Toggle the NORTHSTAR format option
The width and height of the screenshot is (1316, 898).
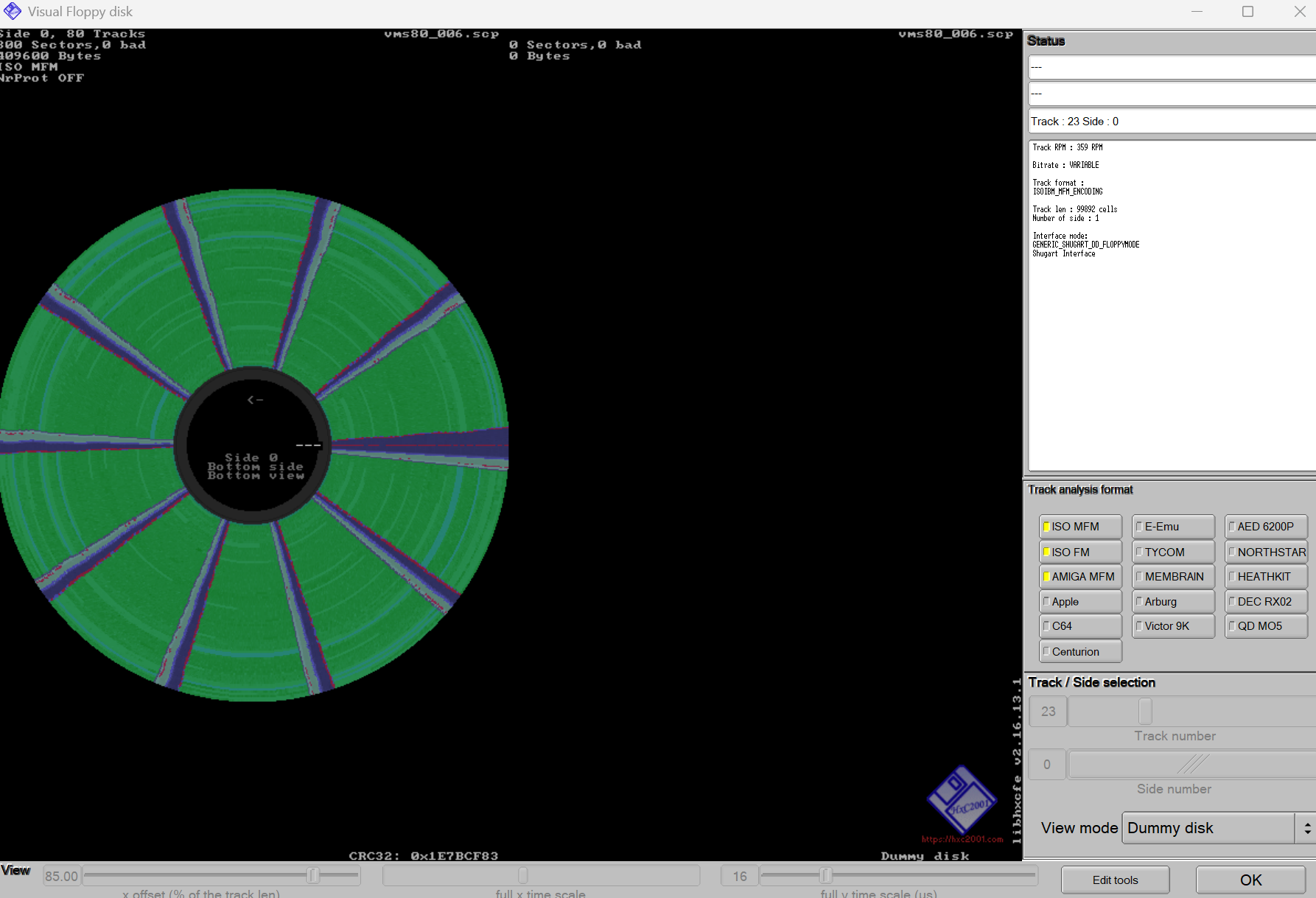click(x=1266, y=552)
